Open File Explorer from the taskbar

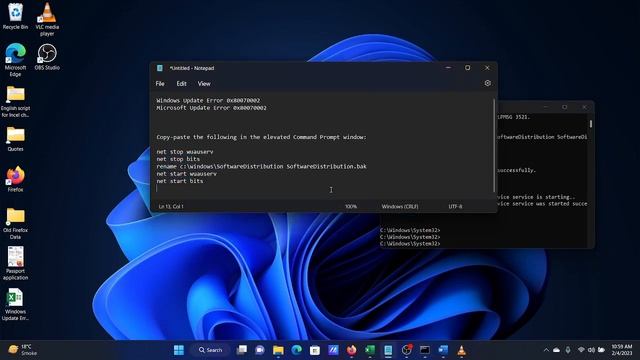click(x=278, y=350)
